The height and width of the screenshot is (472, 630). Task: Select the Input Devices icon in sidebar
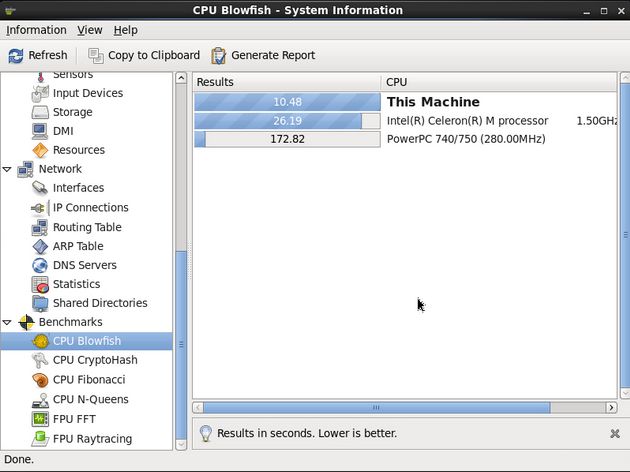click(40, 93)
